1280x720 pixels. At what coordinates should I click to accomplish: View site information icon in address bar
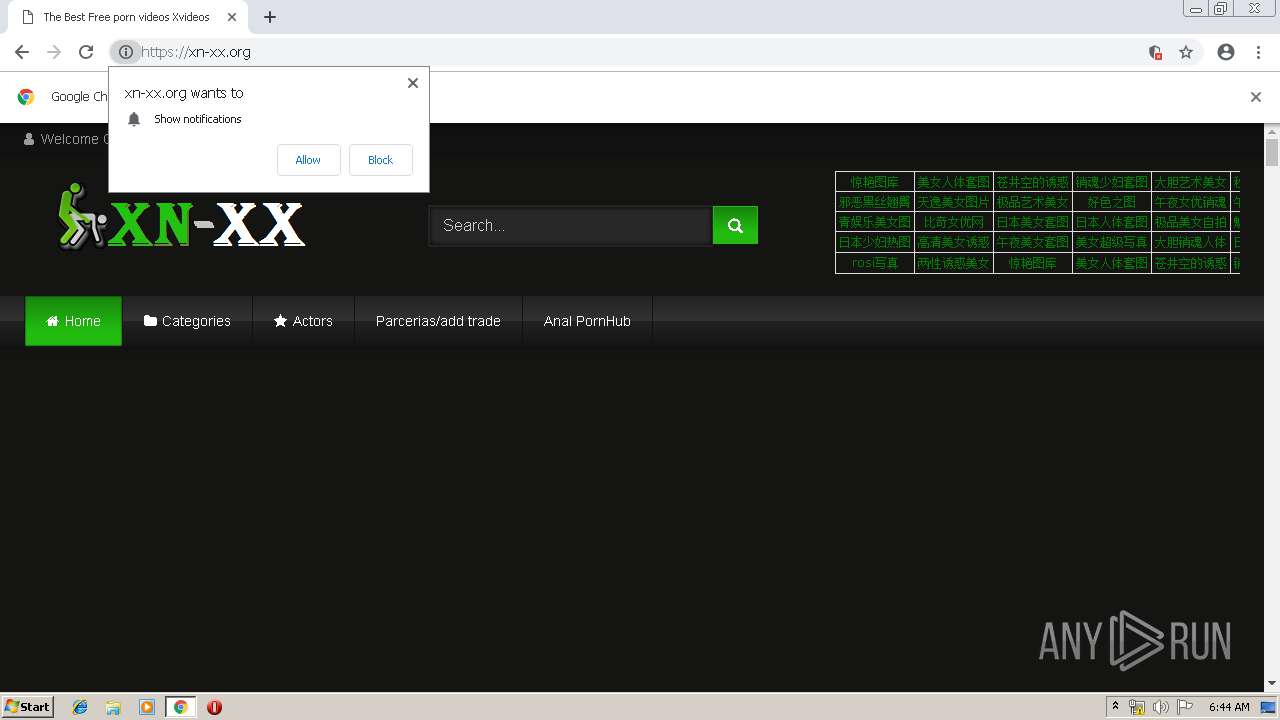(x=125, y=52)
